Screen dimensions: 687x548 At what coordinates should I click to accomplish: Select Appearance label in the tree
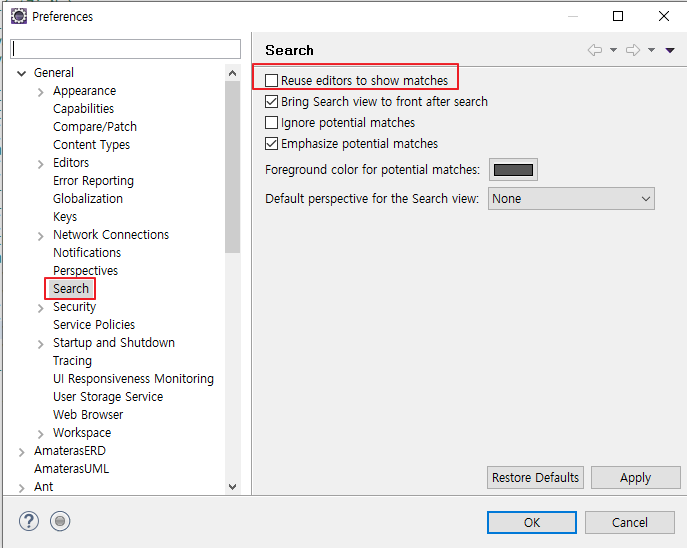click(x=85, y=91)
